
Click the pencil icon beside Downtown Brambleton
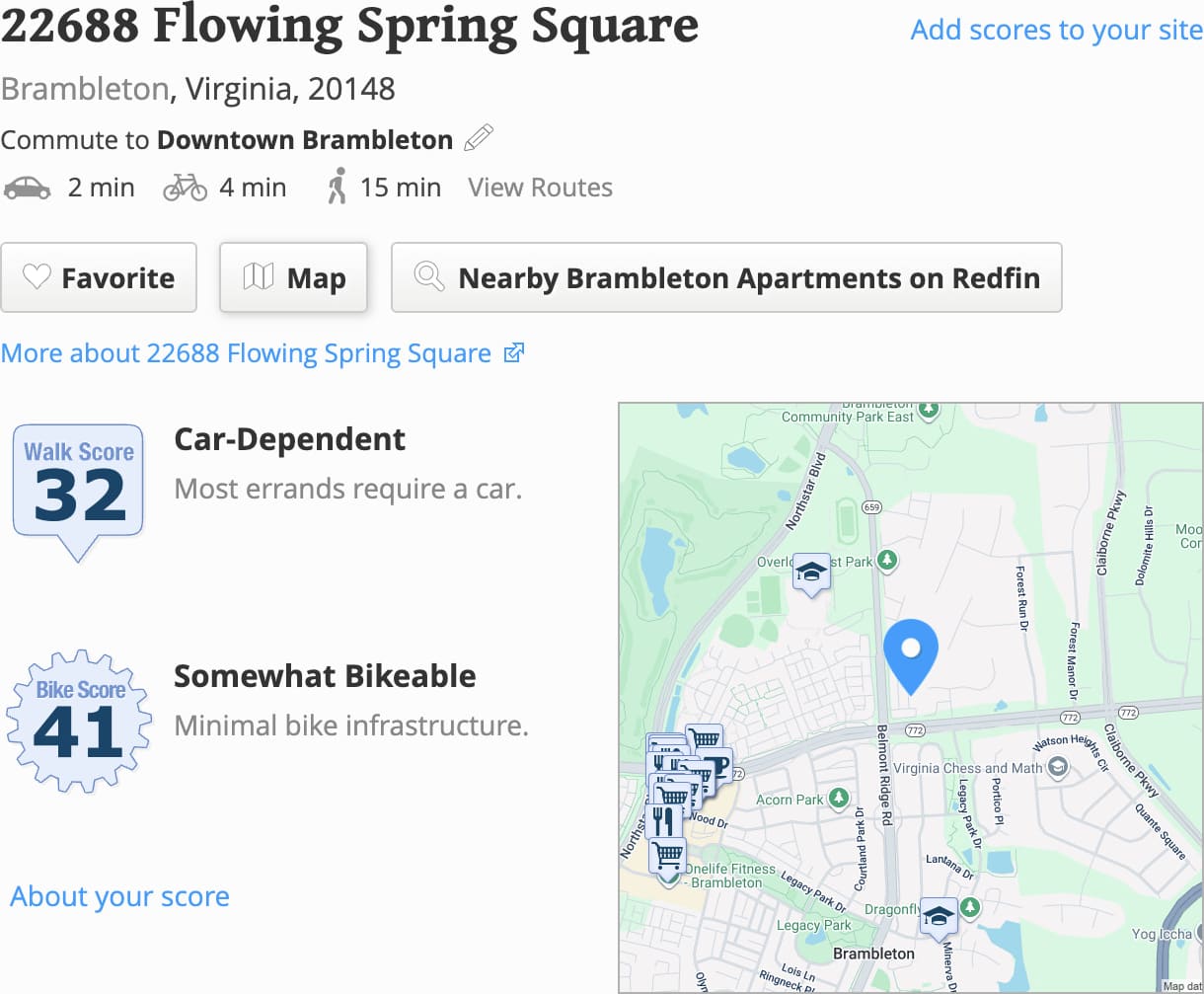pyautogui.click(x=479, y=137)
